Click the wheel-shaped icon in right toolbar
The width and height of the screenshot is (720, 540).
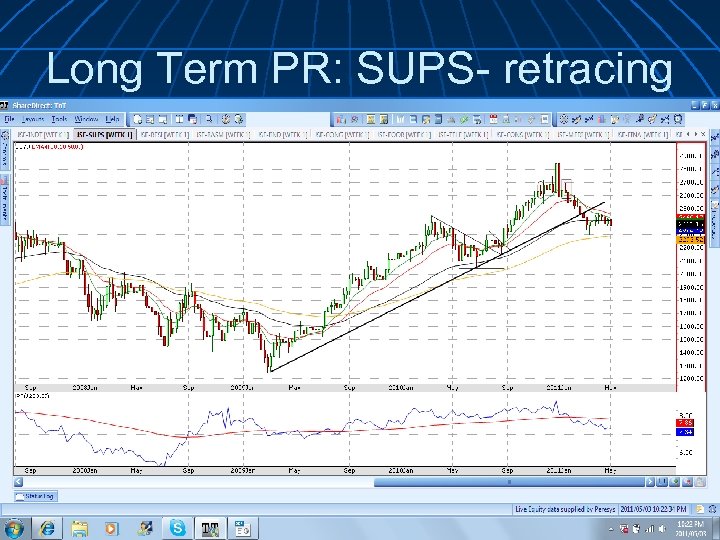point(564,119)
